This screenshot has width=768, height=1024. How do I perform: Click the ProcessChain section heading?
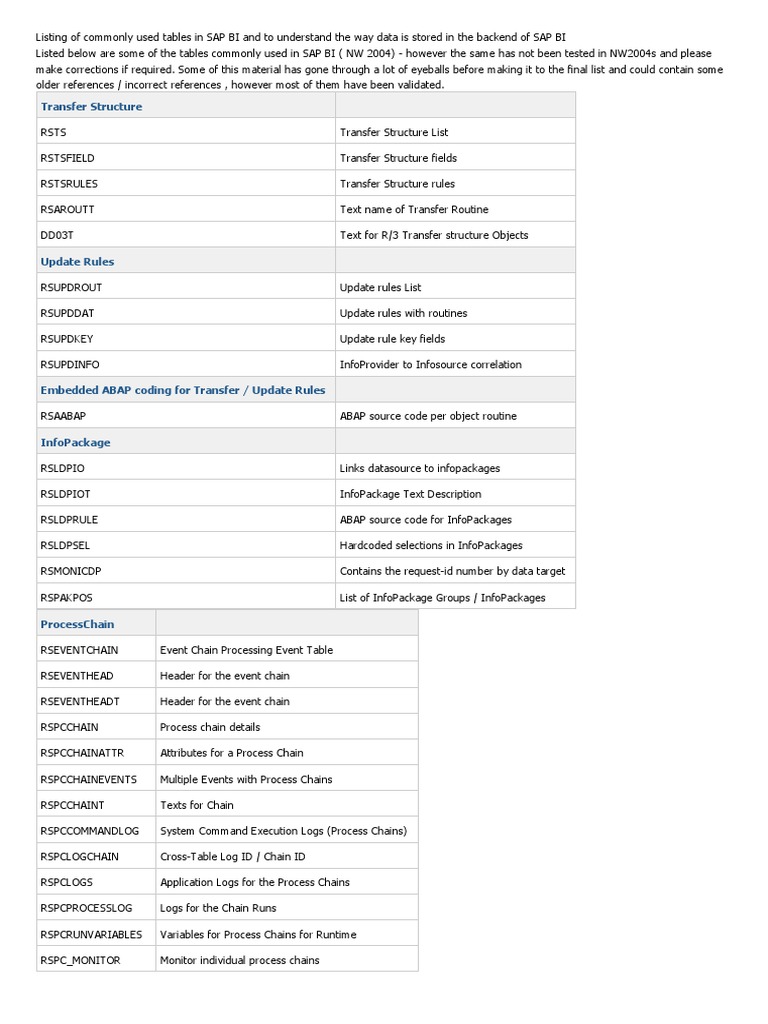77,624
